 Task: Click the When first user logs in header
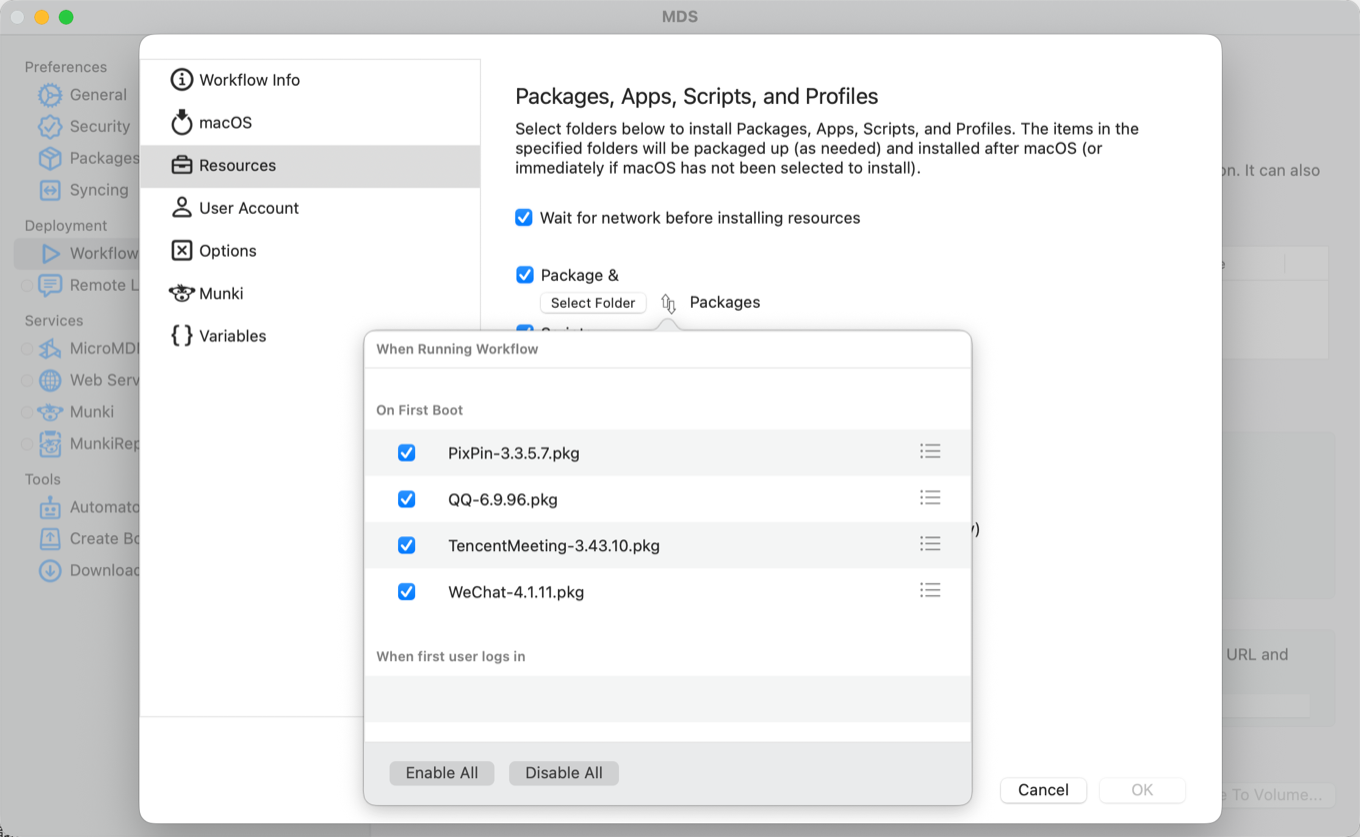(x=451, y=656)
